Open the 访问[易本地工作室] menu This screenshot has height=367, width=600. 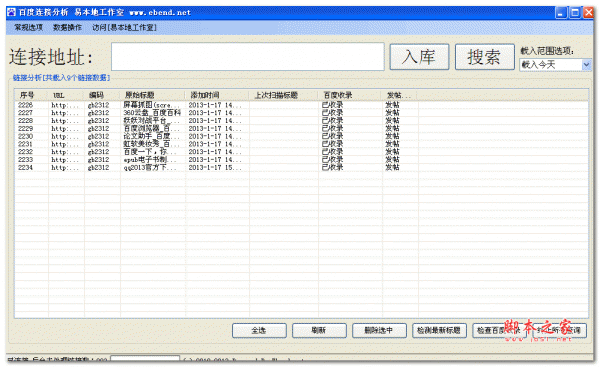[x=124, y=28]
